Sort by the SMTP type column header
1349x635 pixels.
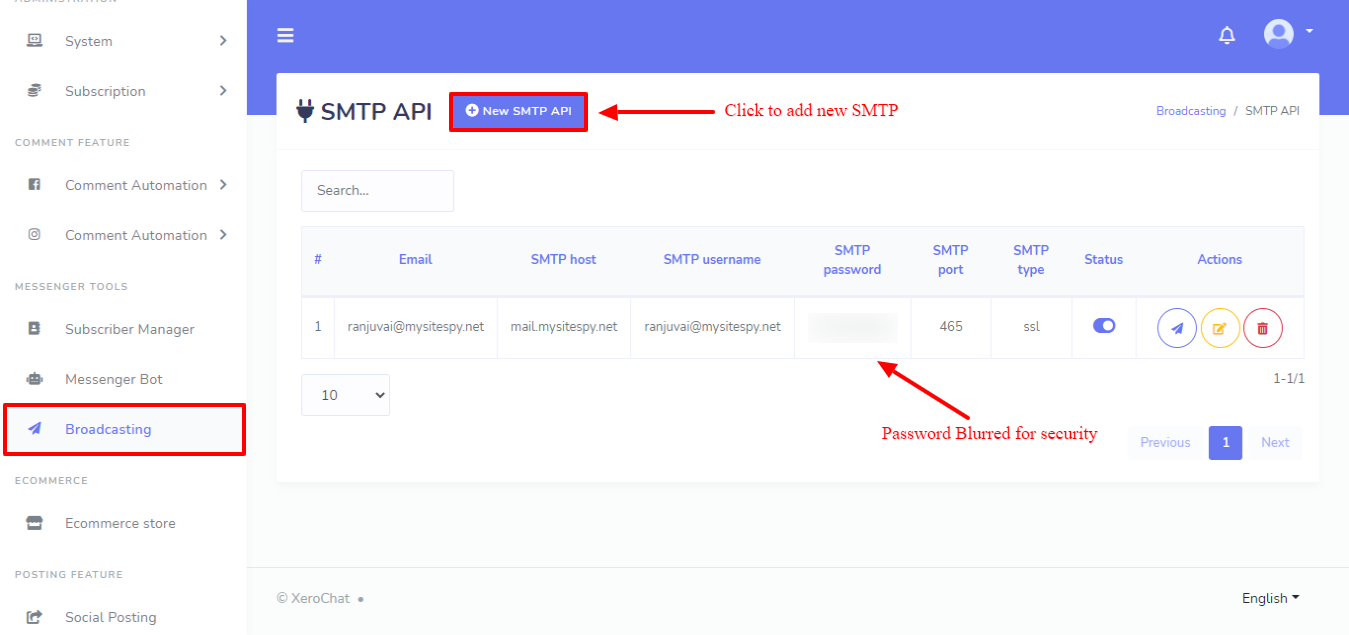pos(1031,260)
